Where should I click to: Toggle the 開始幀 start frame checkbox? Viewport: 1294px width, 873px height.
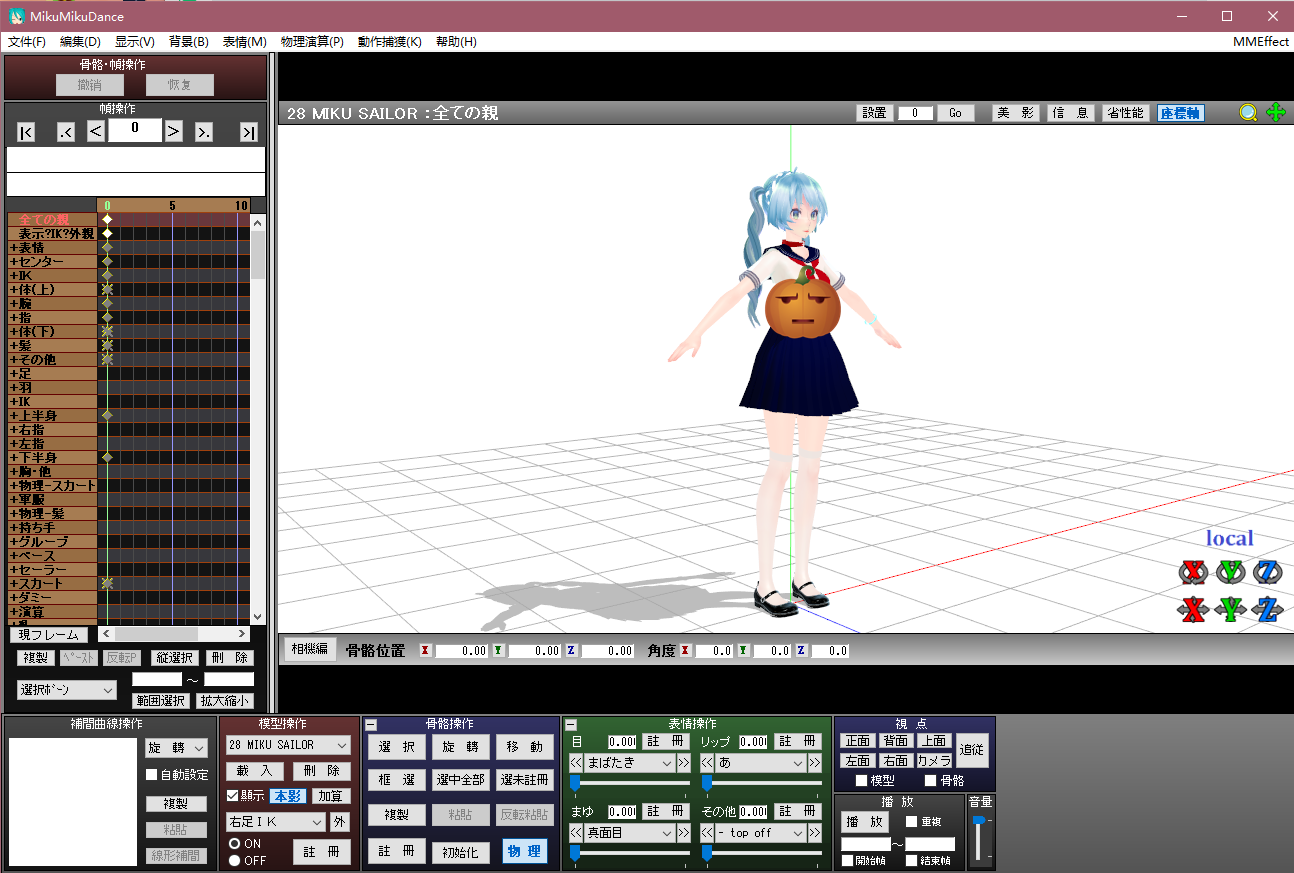(848, 860)
